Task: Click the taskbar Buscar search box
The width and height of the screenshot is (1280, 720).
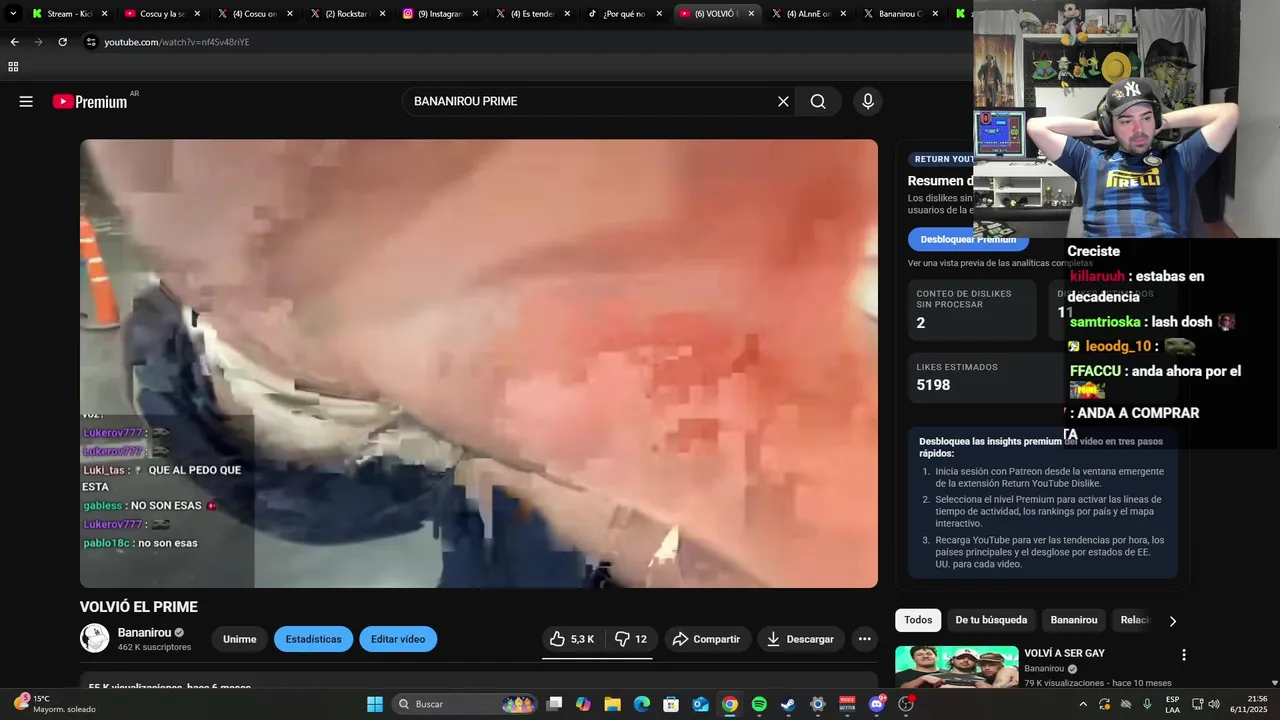Action: [x=465, y=704]
